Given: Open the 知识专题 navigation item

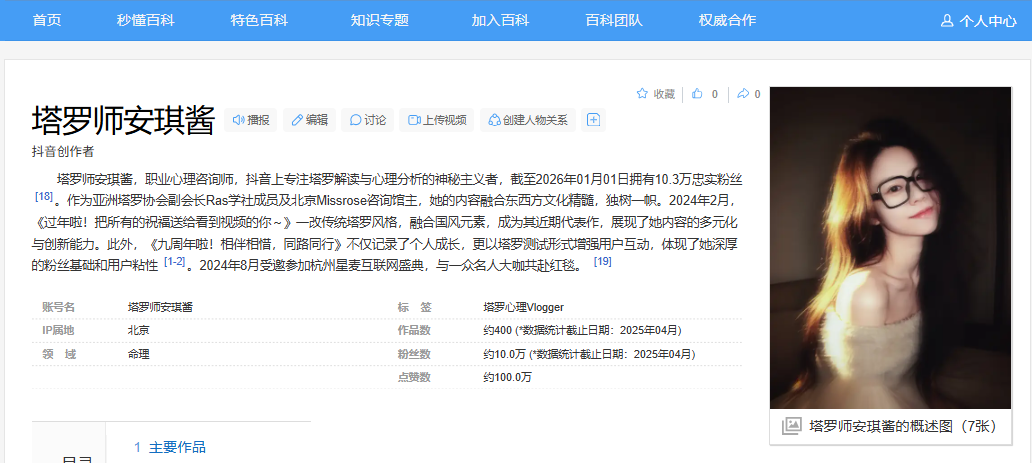Looking at the screenshot, I should (379, 20).
